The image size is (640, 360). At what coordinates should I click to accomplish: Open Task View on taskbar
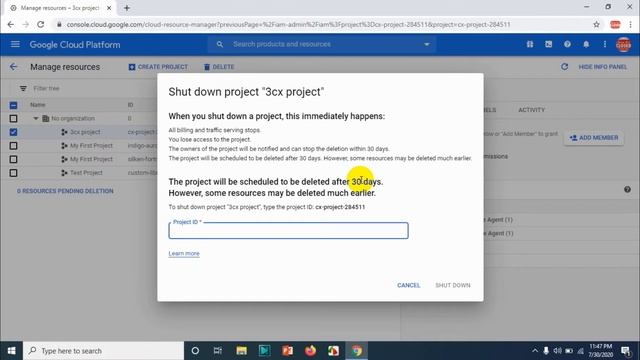coord(218,351)
